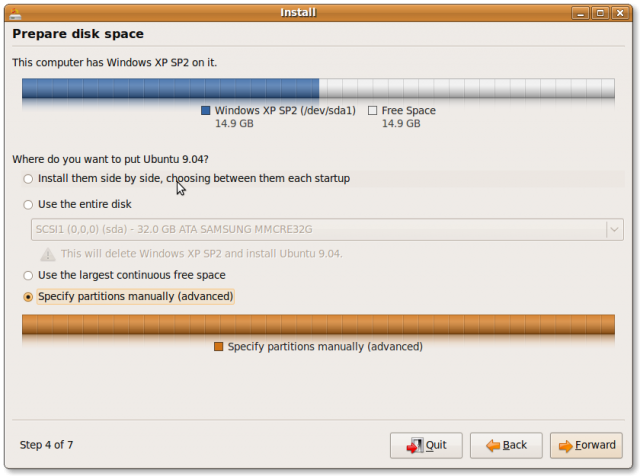Expand the SCSI1 Samsung disk dropdown
Viewport: 640px width, 476px height.
pyautogui.click(x=614, y=229)
